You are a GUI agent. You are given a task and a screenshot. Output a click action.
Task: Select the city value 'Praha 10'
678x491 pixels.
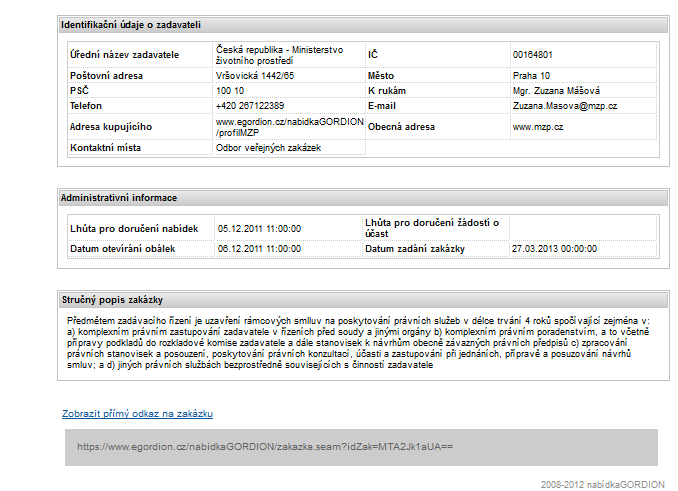(x=531, y=75)
